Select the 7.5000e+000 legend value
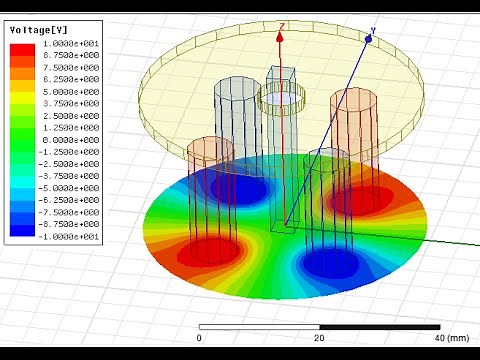480x360 pixels. (x=71, y=68)
